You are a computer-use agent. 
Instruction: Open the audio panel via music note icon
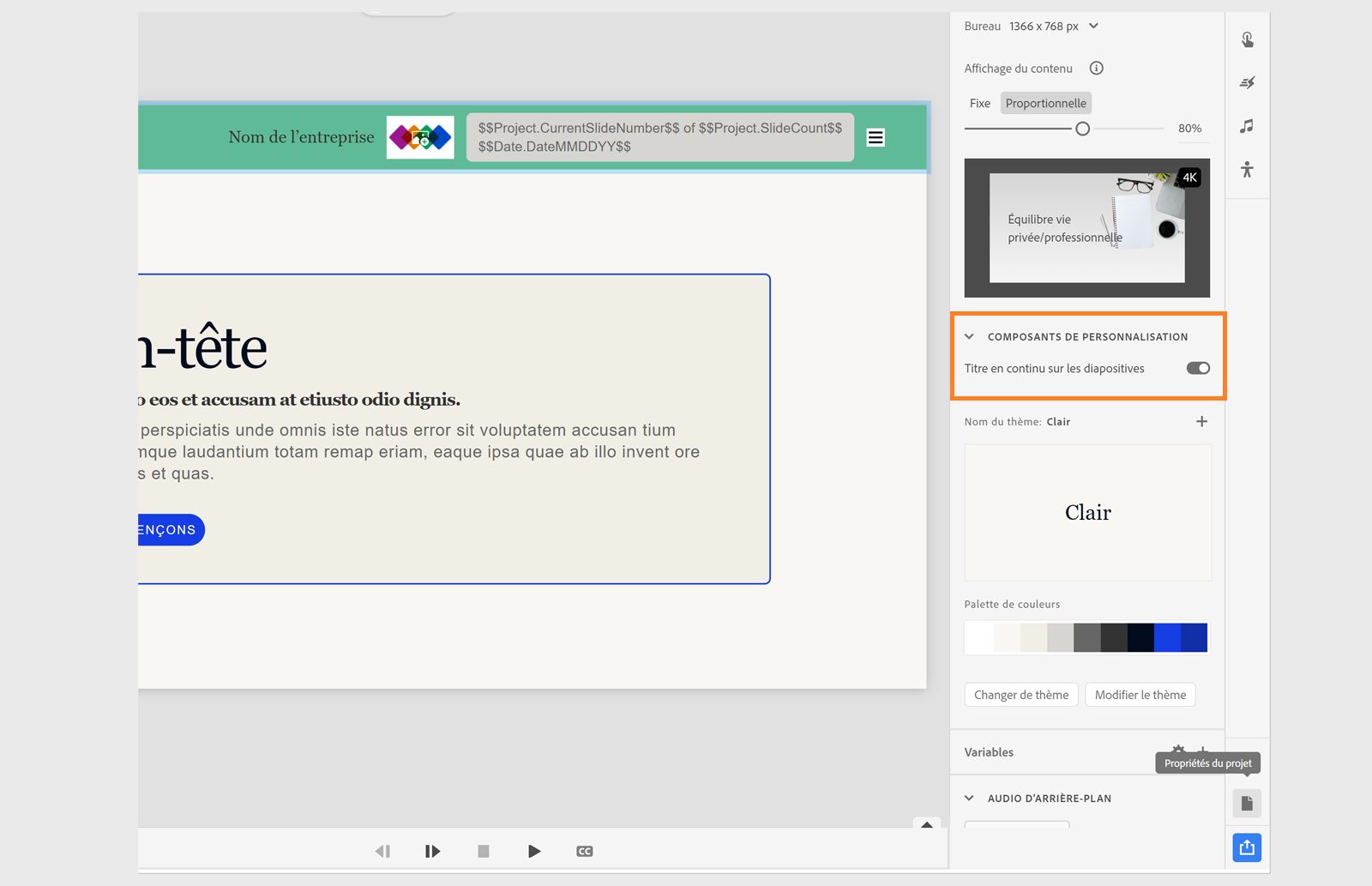click(x=1247, y=126)
